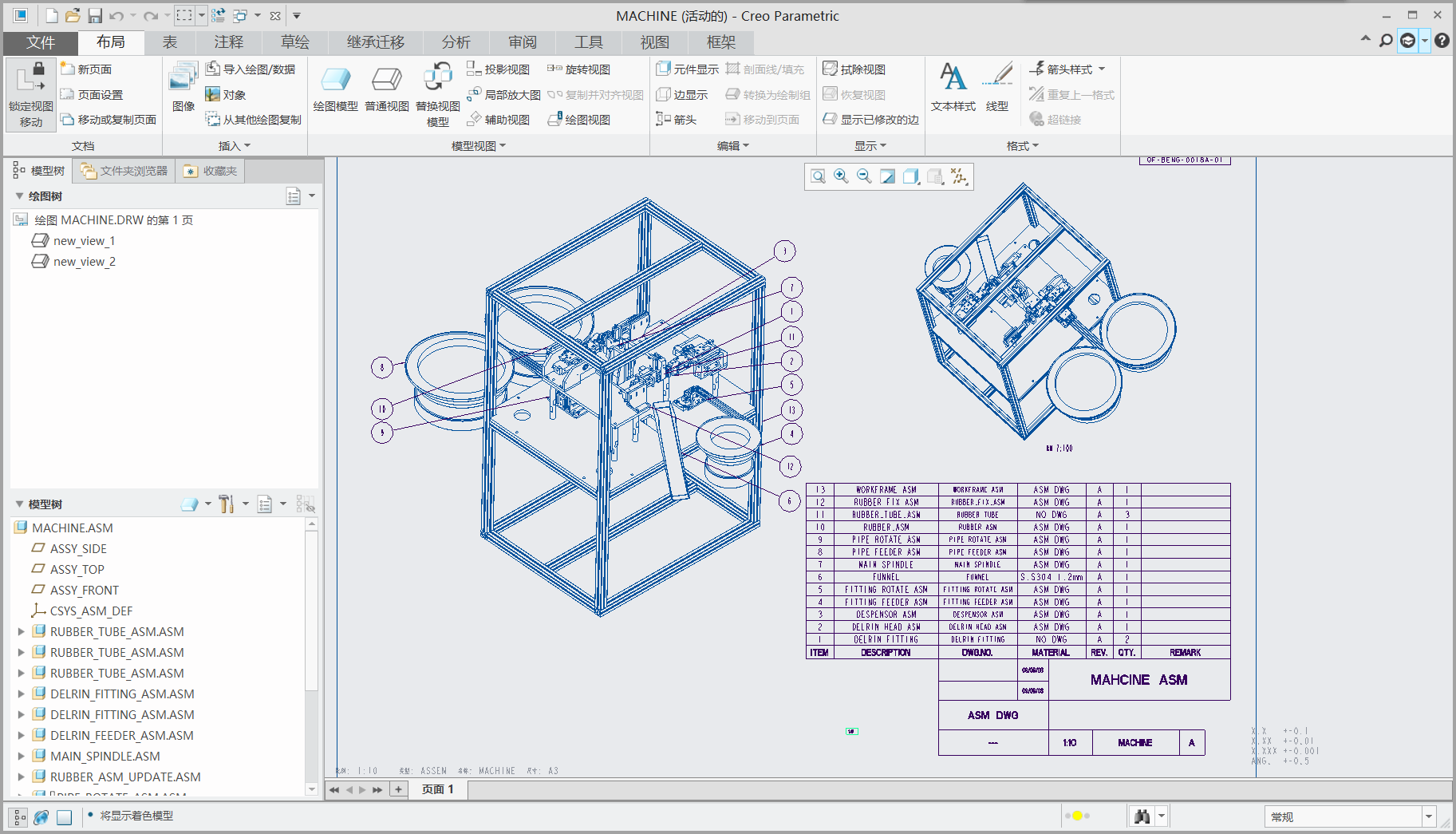Screen dimensions: 1456x834
Task: Open 线型 line style
Action: click(997, 88)
